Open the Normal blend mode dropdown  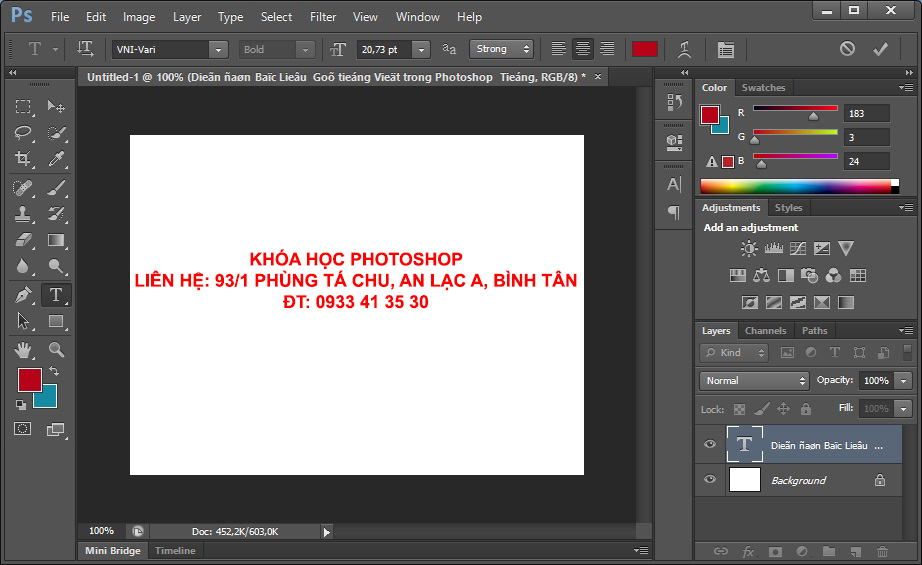click(x=754, y=380)
